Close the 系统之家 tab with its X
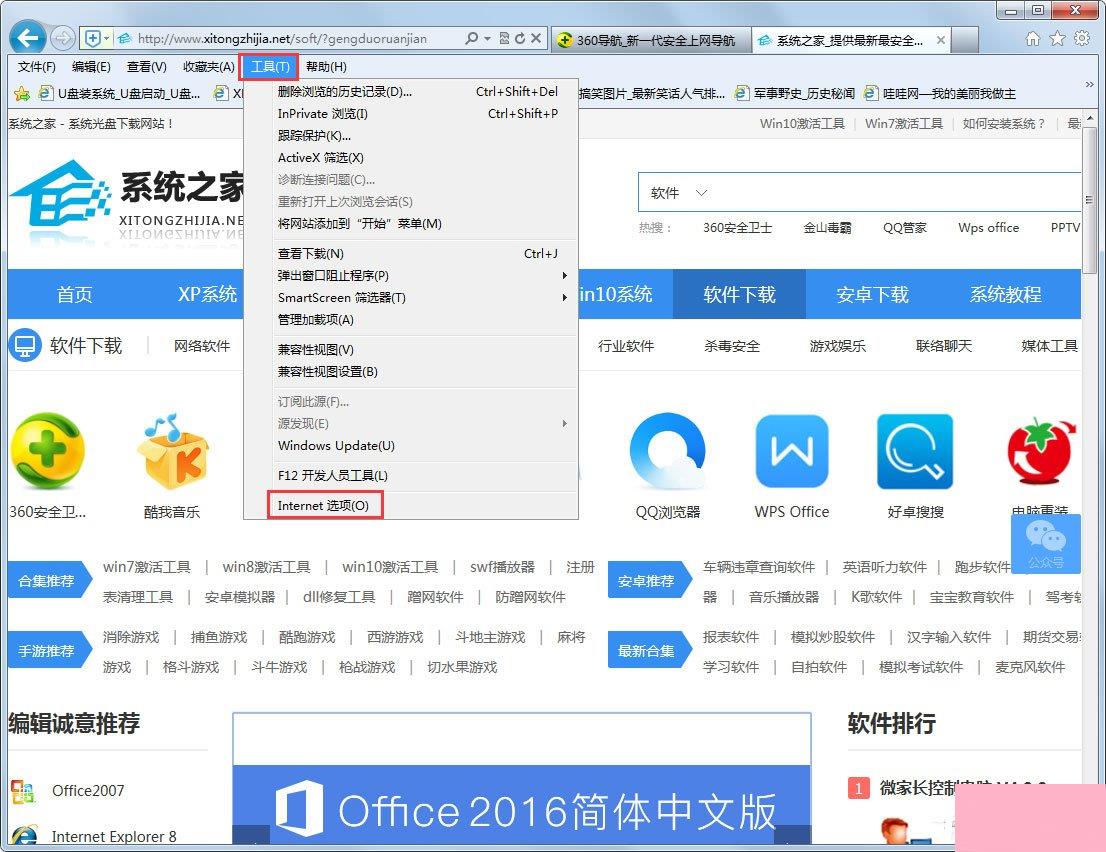The height and width of the screenshot is (852, 1106). click(940, 40)
